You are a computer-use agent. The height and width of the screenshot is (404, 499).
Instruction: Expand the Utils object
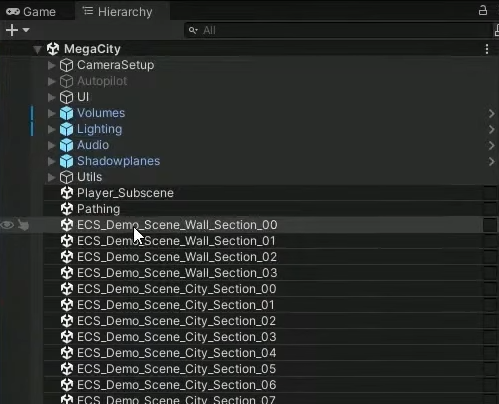[x=51, y=177]
